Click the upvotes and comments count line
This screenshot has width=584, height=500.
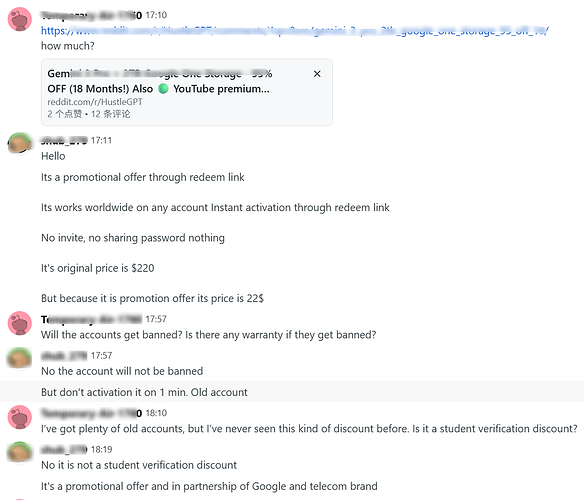[89, 114]
